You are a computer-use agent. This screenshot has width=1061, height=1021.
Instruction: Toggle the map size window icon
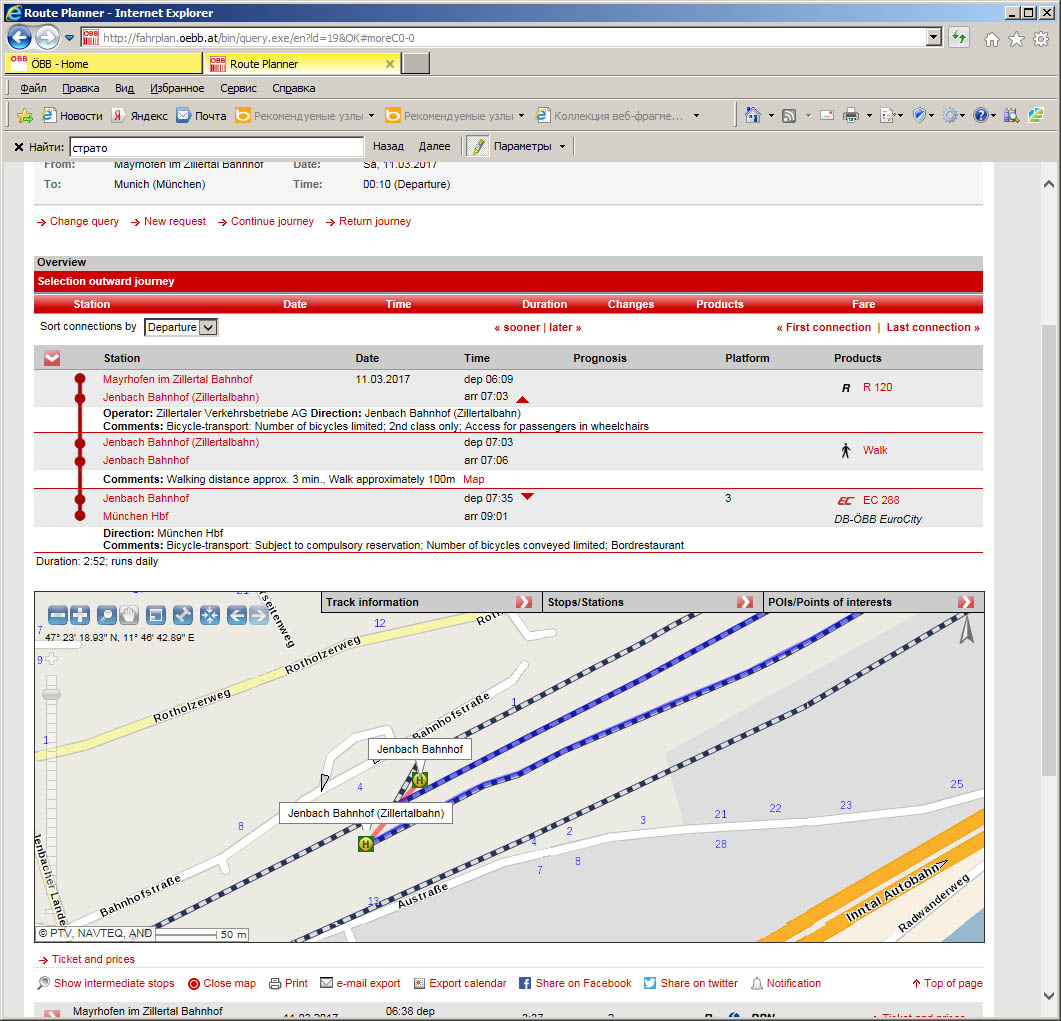(x=156, y=615)
